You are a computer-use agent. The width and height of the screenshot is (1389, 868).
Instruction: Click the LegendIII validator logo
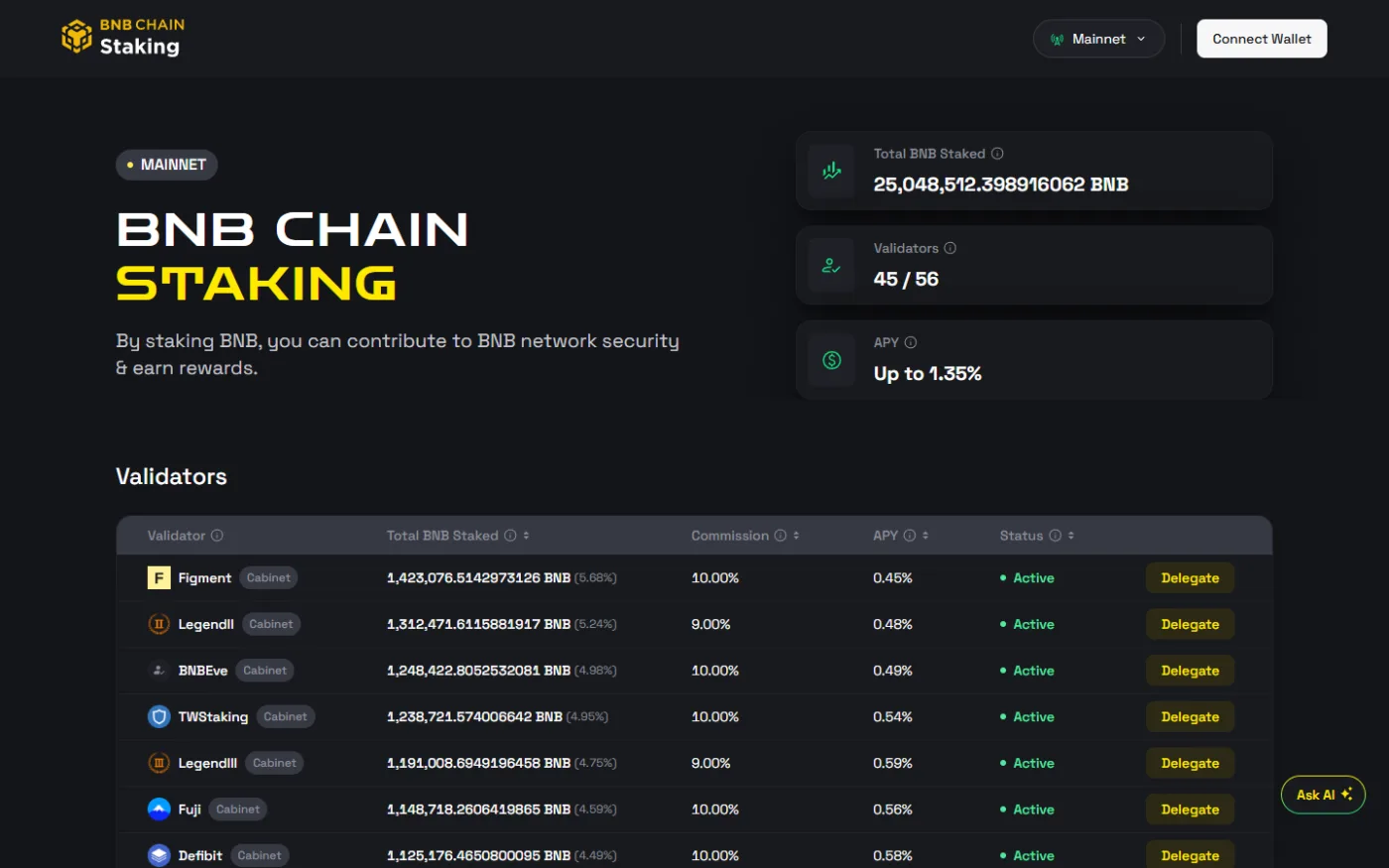click(159, 763)
